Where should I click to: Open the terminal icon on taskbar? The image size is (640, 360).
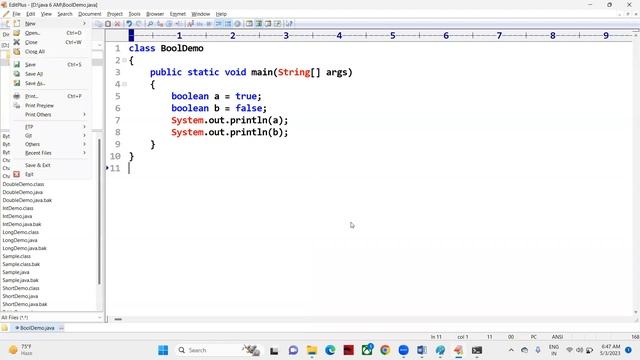tap(477, 350)
